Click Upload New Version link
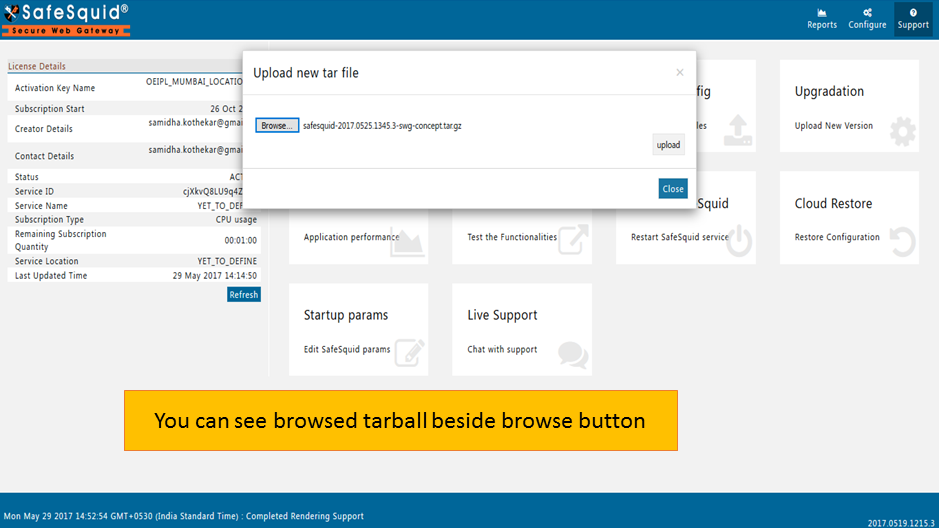The image size is (939, 528). [833, 126]
